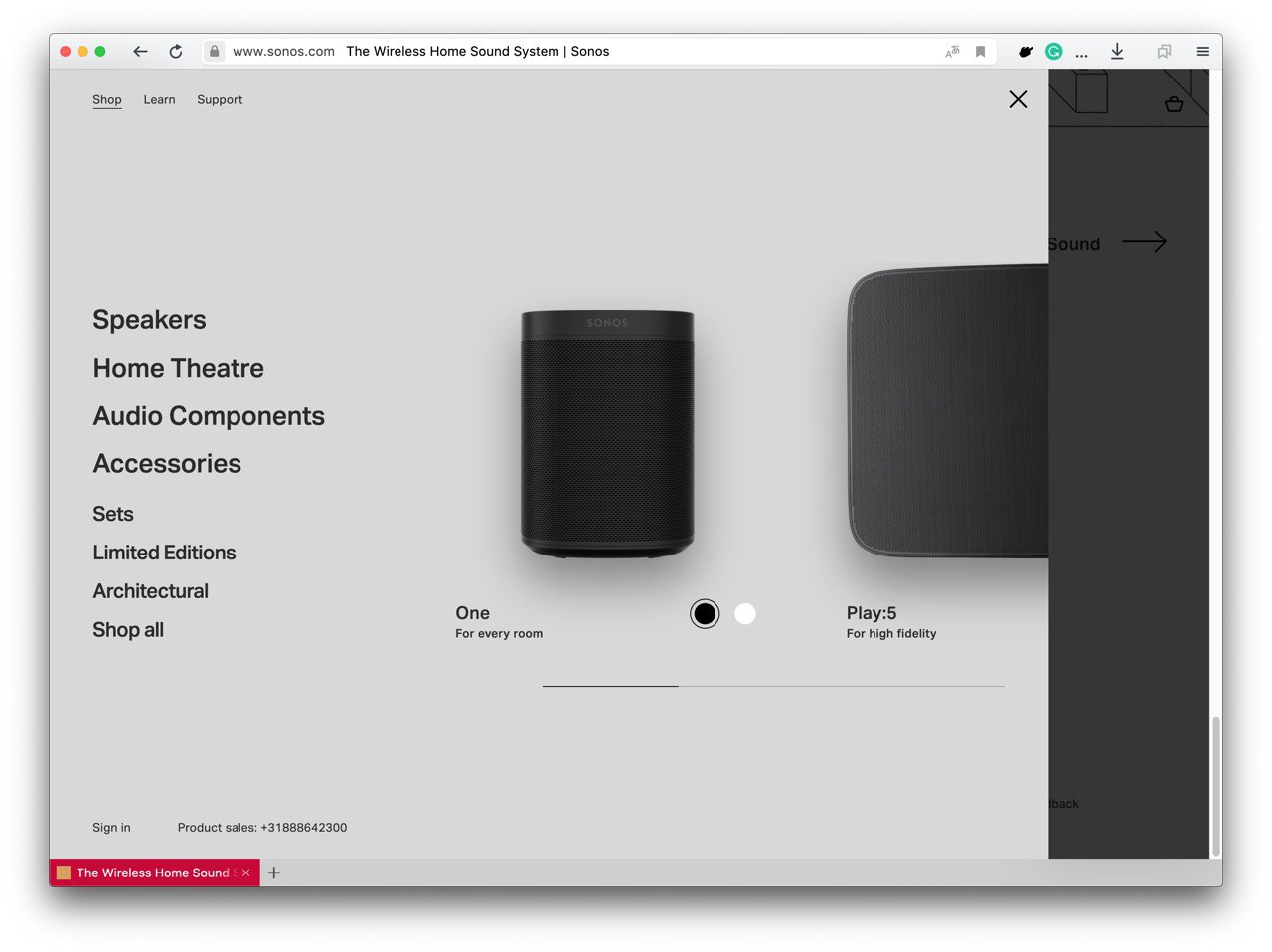Go back with the browser back arrow

pyautogui.click(x=140, y=51)
